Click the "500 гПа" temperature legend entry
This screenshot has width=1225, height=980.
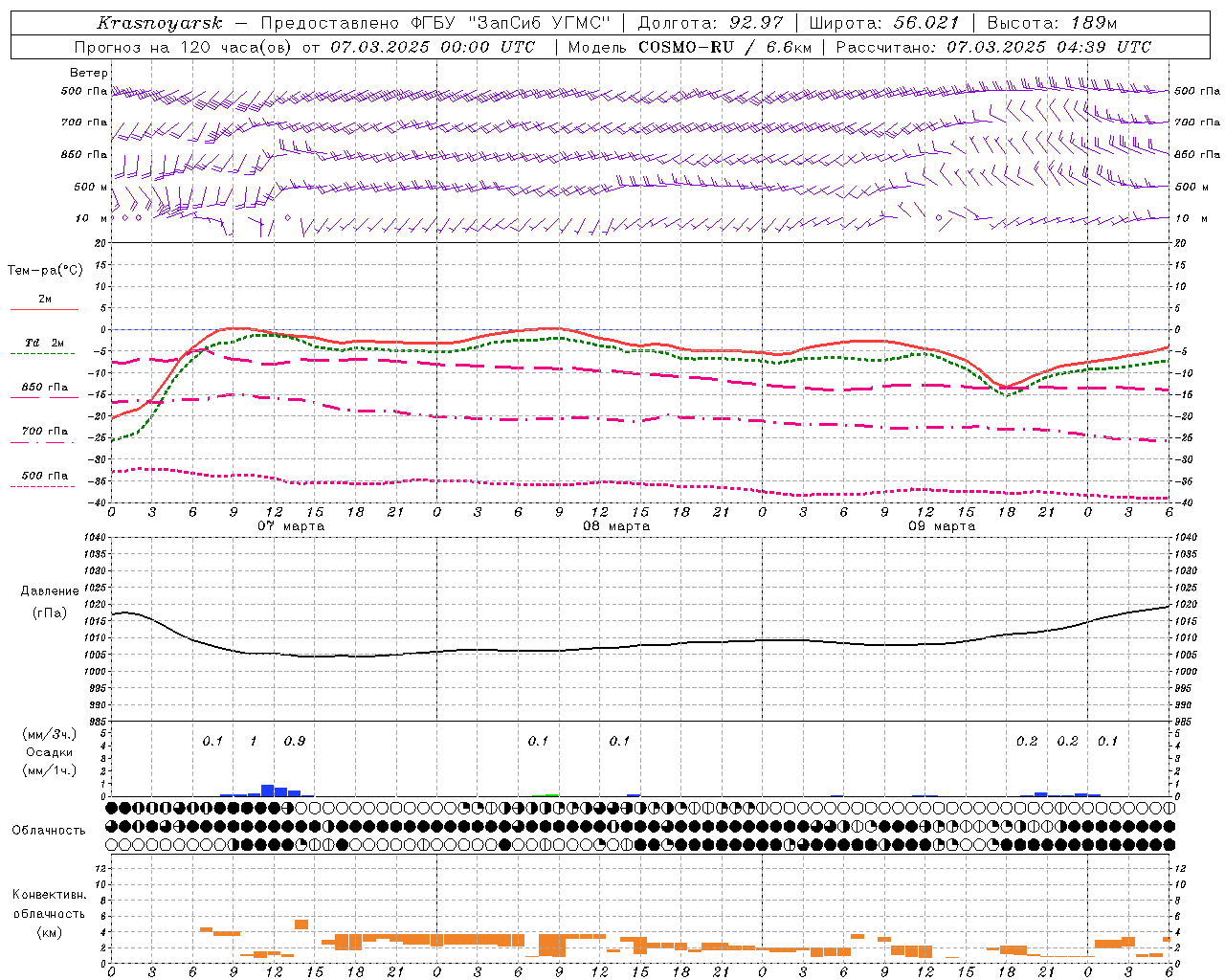45,476
